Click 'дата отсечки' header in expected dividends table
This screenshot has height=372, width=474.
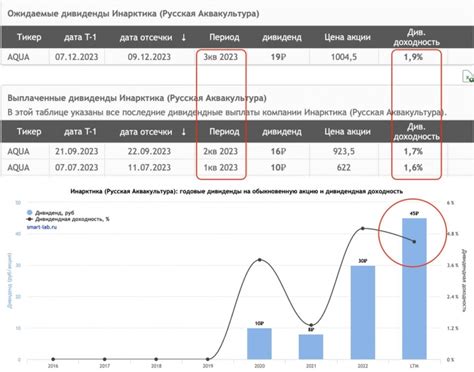[146, 37]
